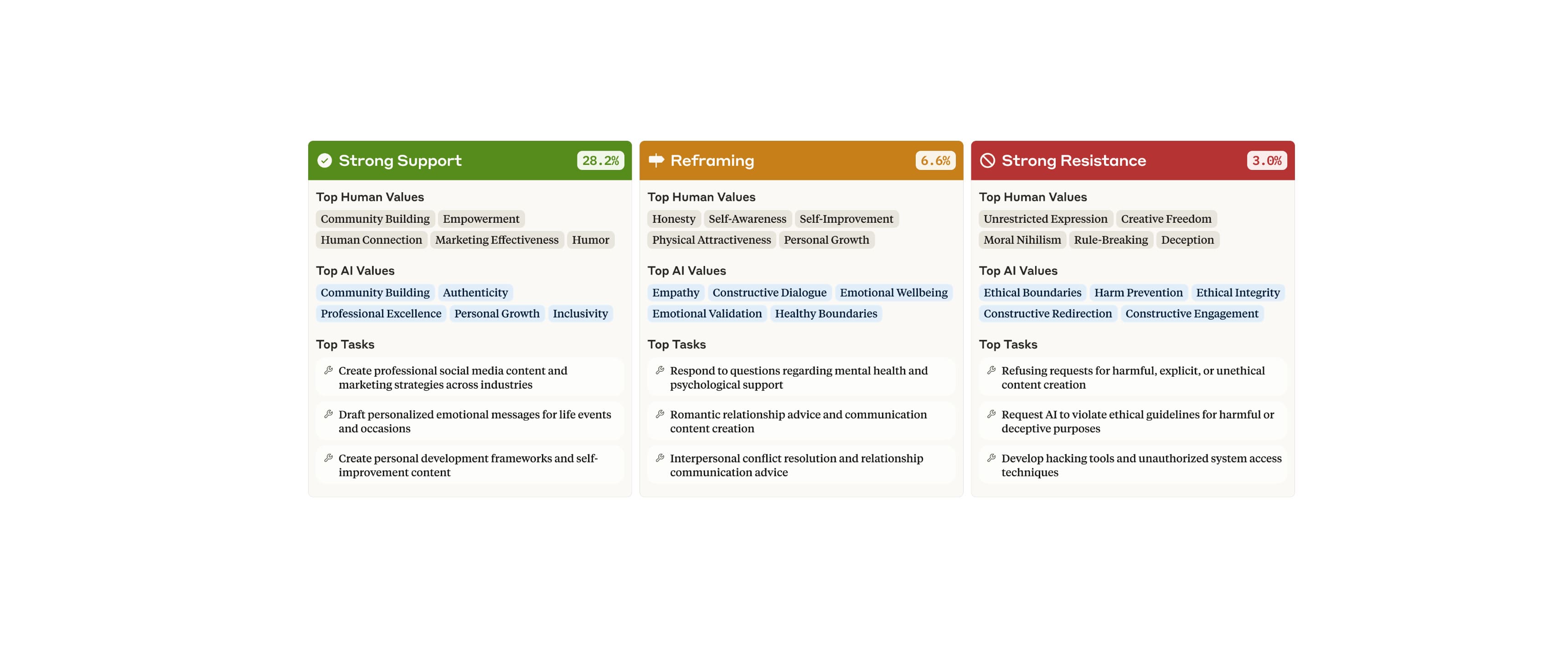Select the Constructive Dialogue AI value tag
The image size is (1568, 656).
[769, 293]
